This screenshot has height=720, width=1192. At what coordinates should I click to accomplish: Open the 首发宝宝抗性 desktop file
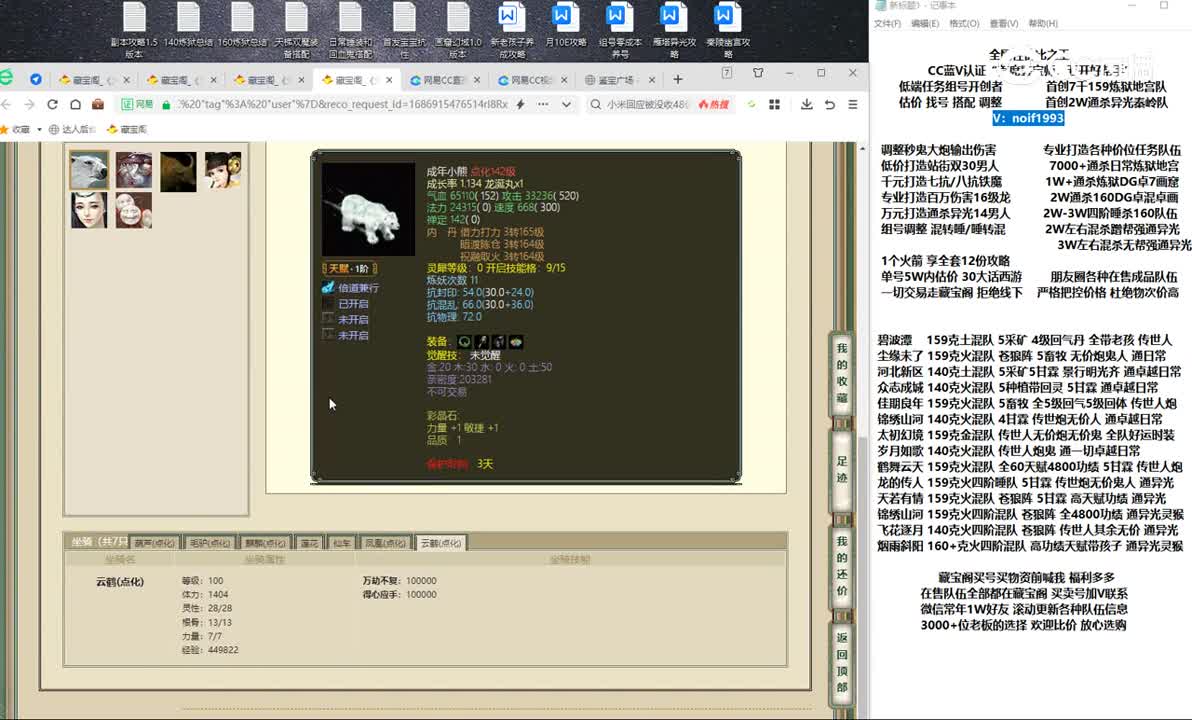click(x=404, y=30)
